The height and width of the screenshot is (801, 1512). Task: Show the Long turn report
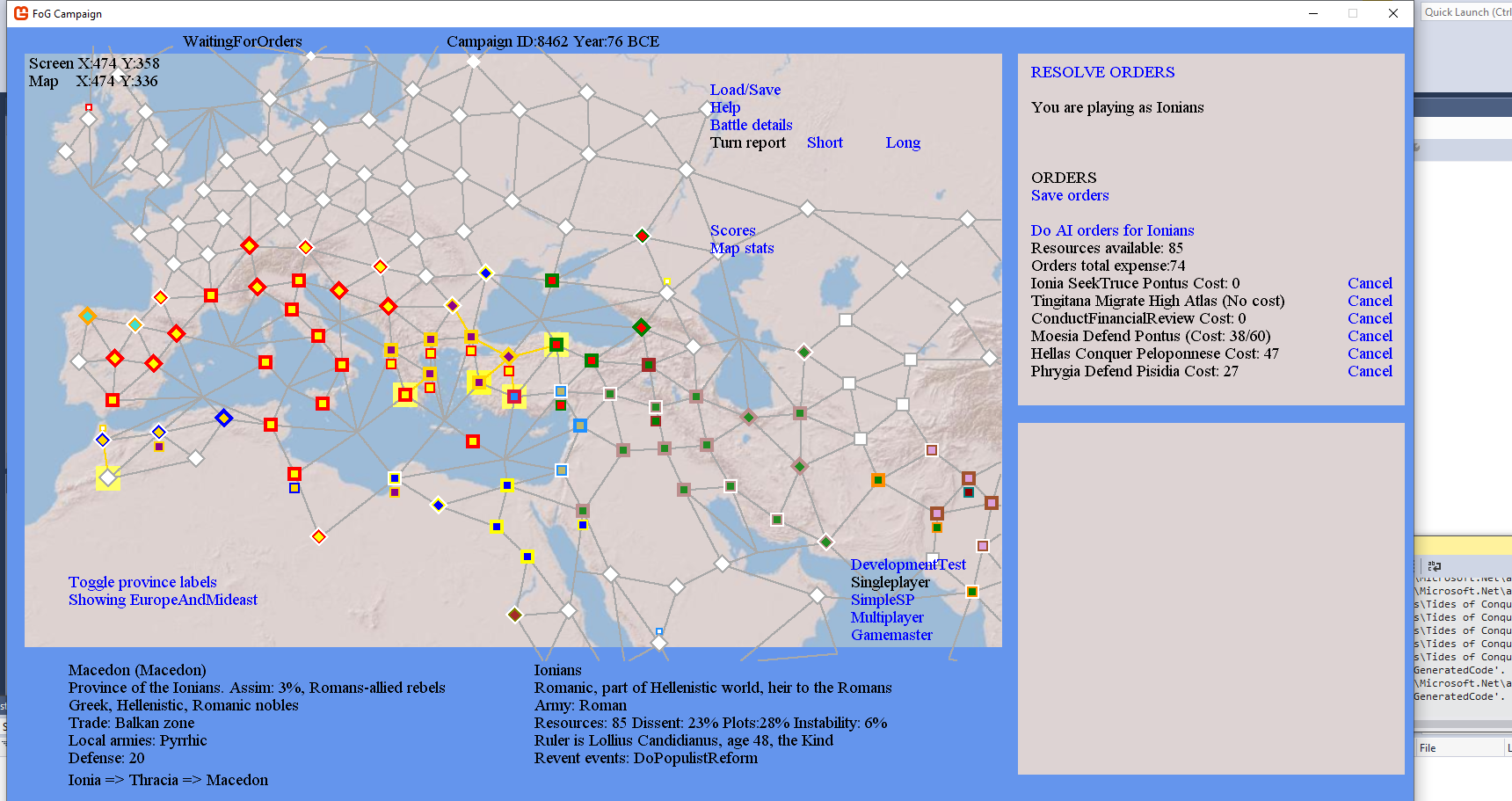pos(902,142)
